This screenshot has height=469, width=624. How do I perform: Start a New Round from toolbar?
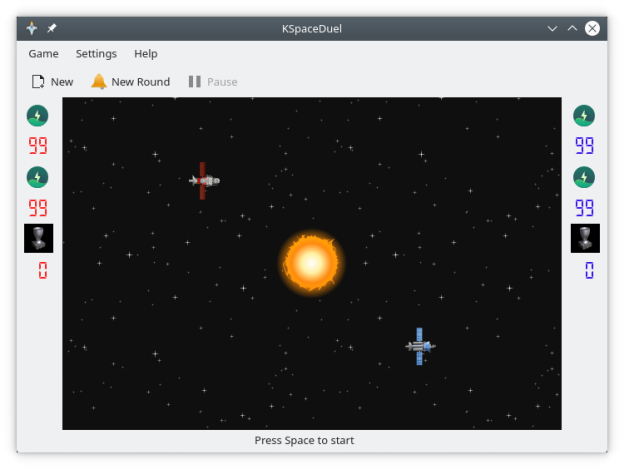pyautogui.click(x=130, y=82)
